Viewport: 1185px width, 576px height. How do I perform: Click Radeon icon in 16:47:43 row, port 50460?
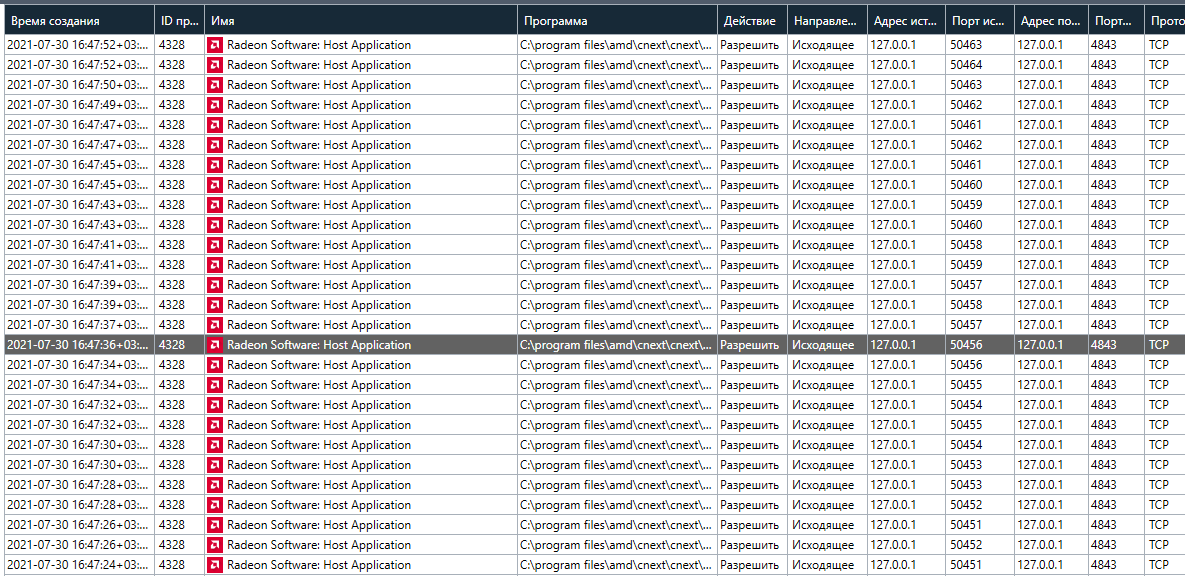(x=215, y=225)
